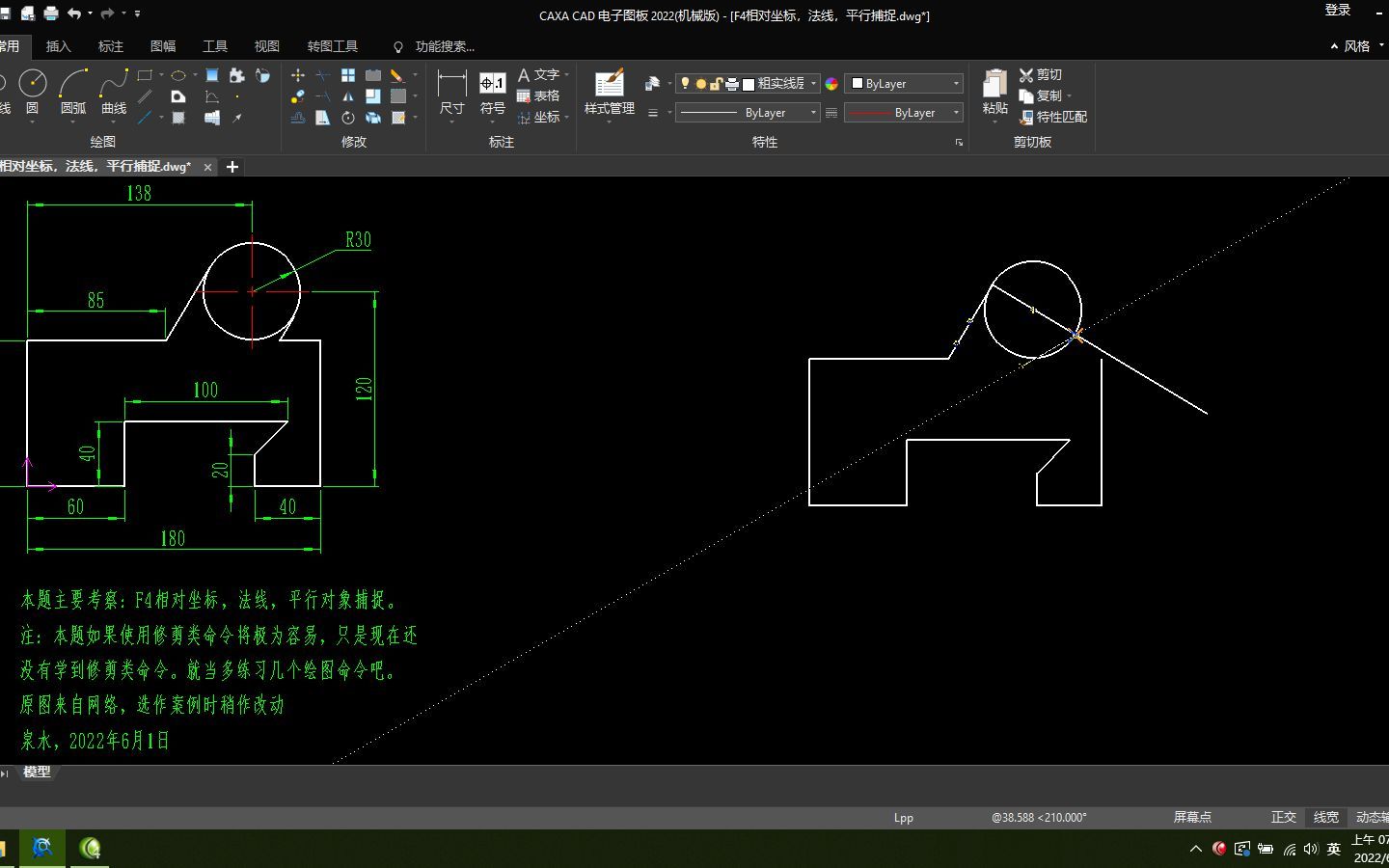Click the Cut (剪切) button

(x=1041, y=75)
